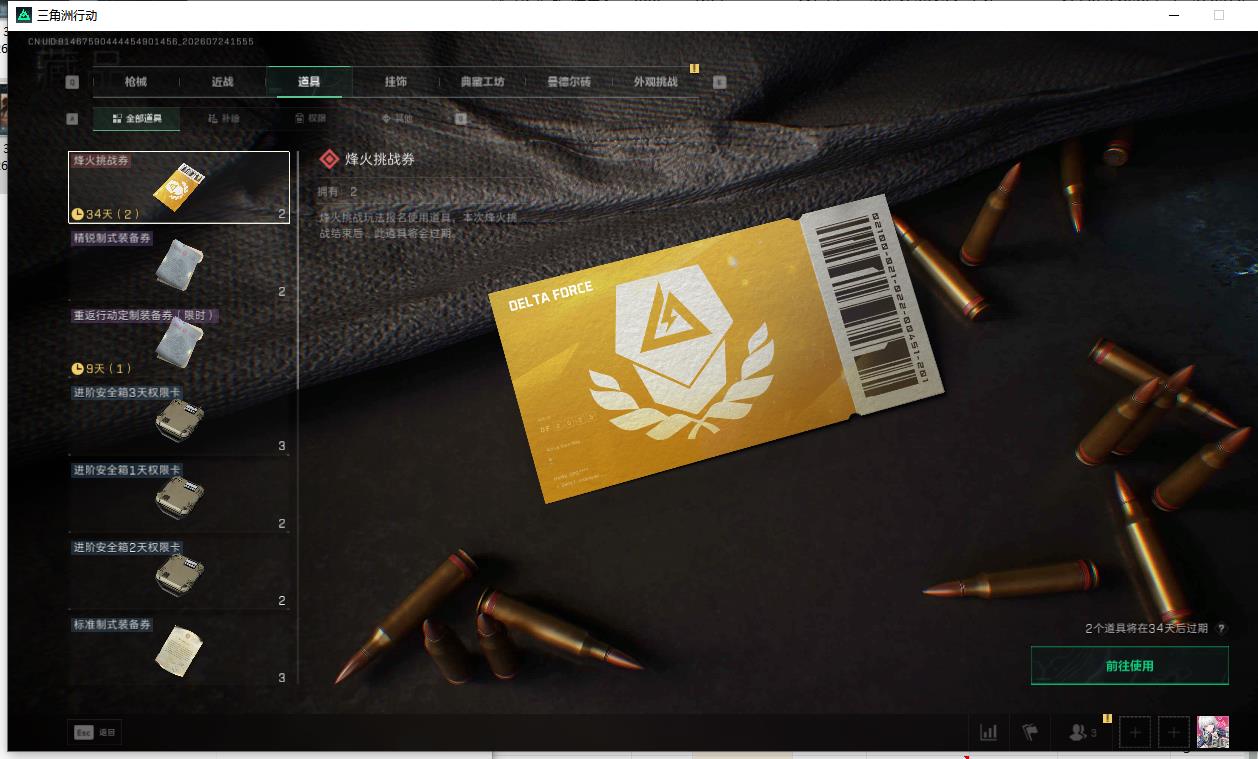Select the 烽火挑战券 item card
This screenshot has width=1258, height=759.
[x=179, y=187]
